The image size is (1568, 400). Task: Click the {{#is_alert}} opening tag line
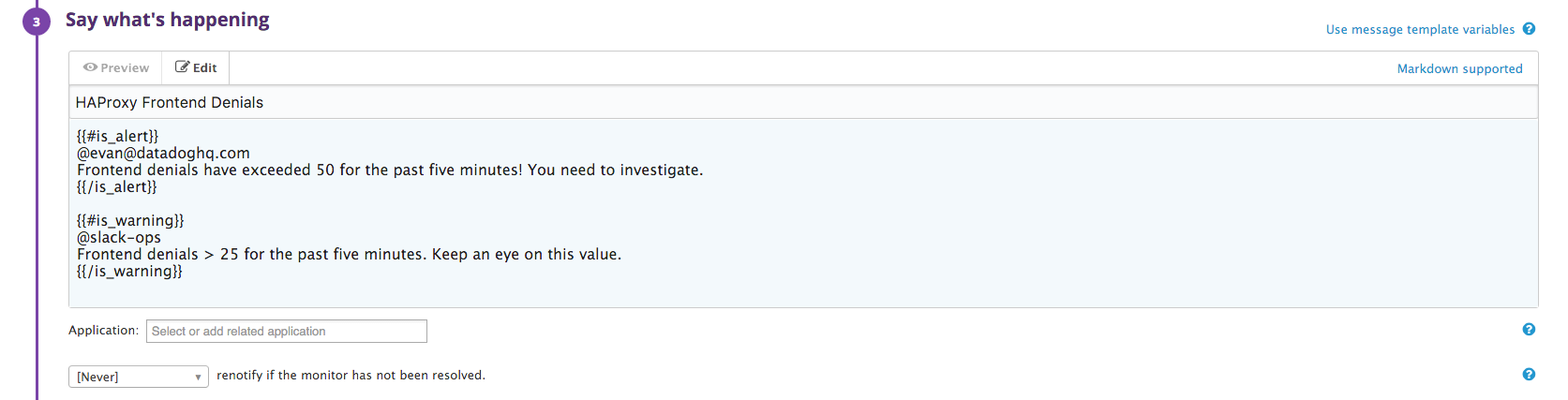[x=117, y=136]
